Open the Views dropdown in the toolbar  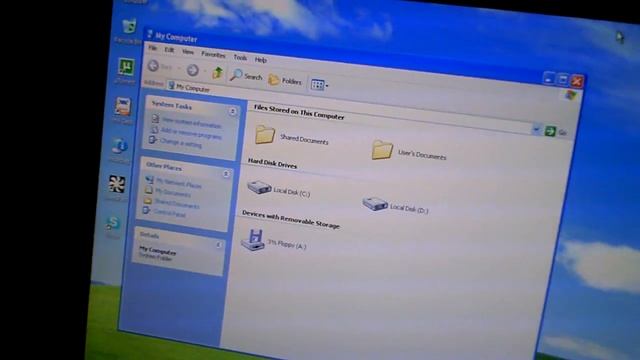pos(320,84)
